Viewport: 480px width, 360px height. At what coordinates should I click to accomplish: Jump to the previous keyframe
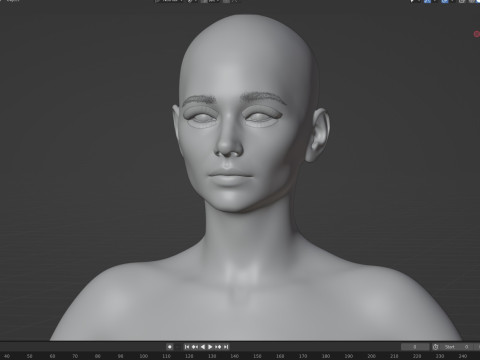[195, 347]
